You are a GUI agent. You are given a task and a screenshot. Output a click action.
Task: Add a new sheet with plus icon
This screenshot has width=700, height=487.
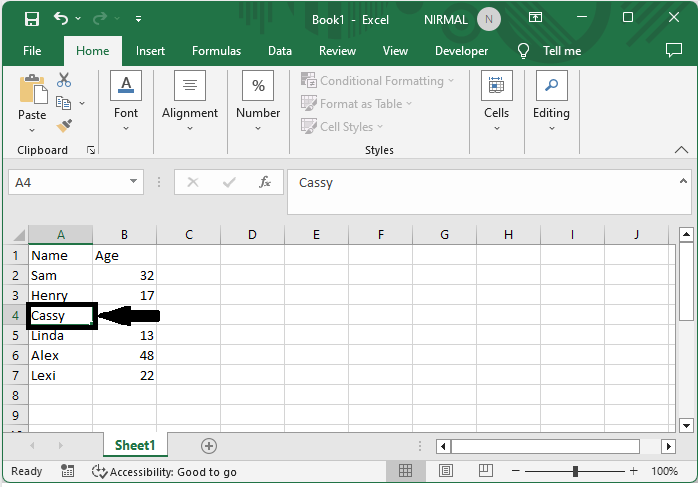click(x=208, y=445)
